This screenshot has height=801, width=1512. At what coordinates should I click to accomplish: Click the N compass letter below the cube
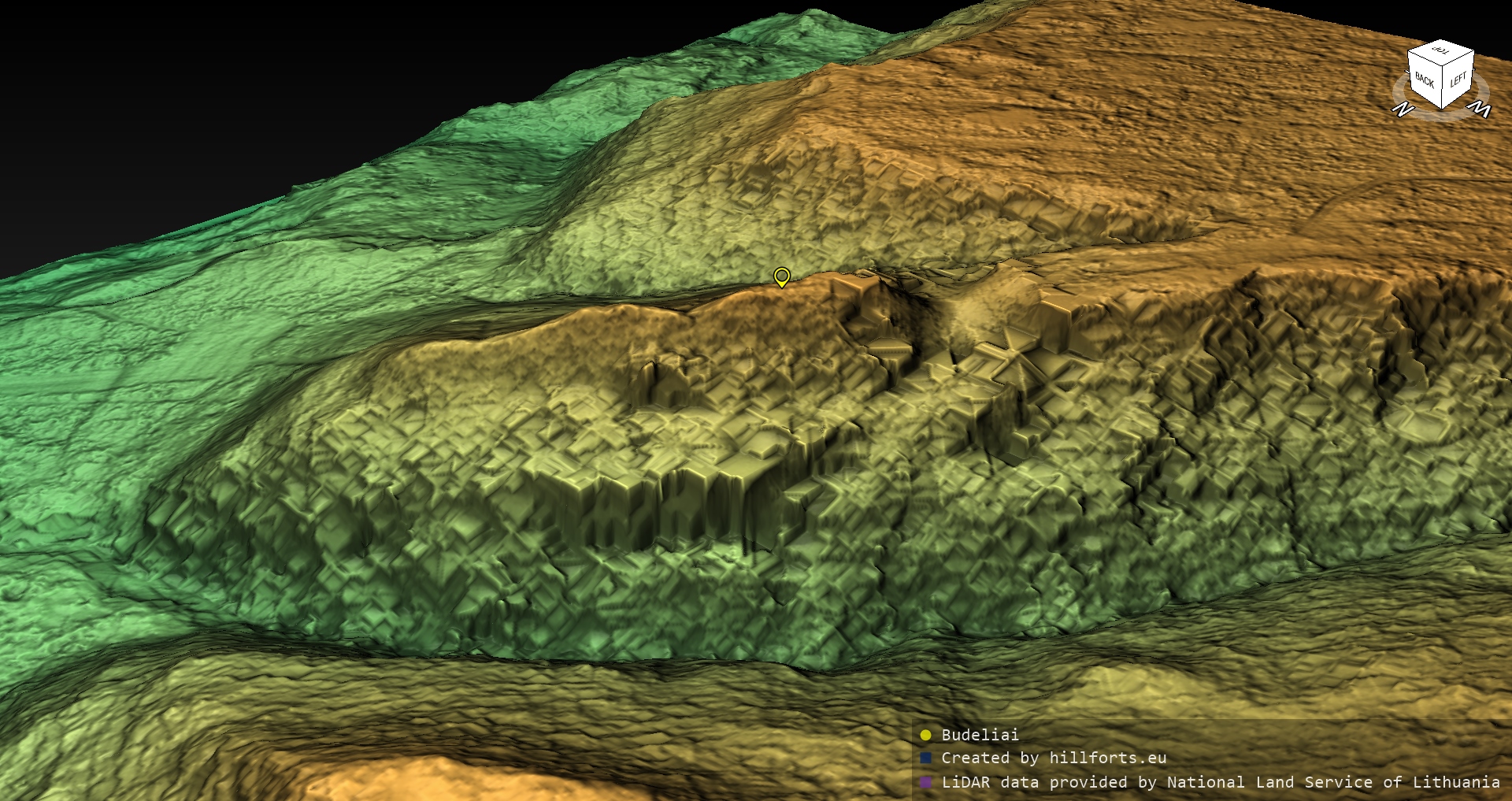pyautogui.click(x=1403, y=109)
